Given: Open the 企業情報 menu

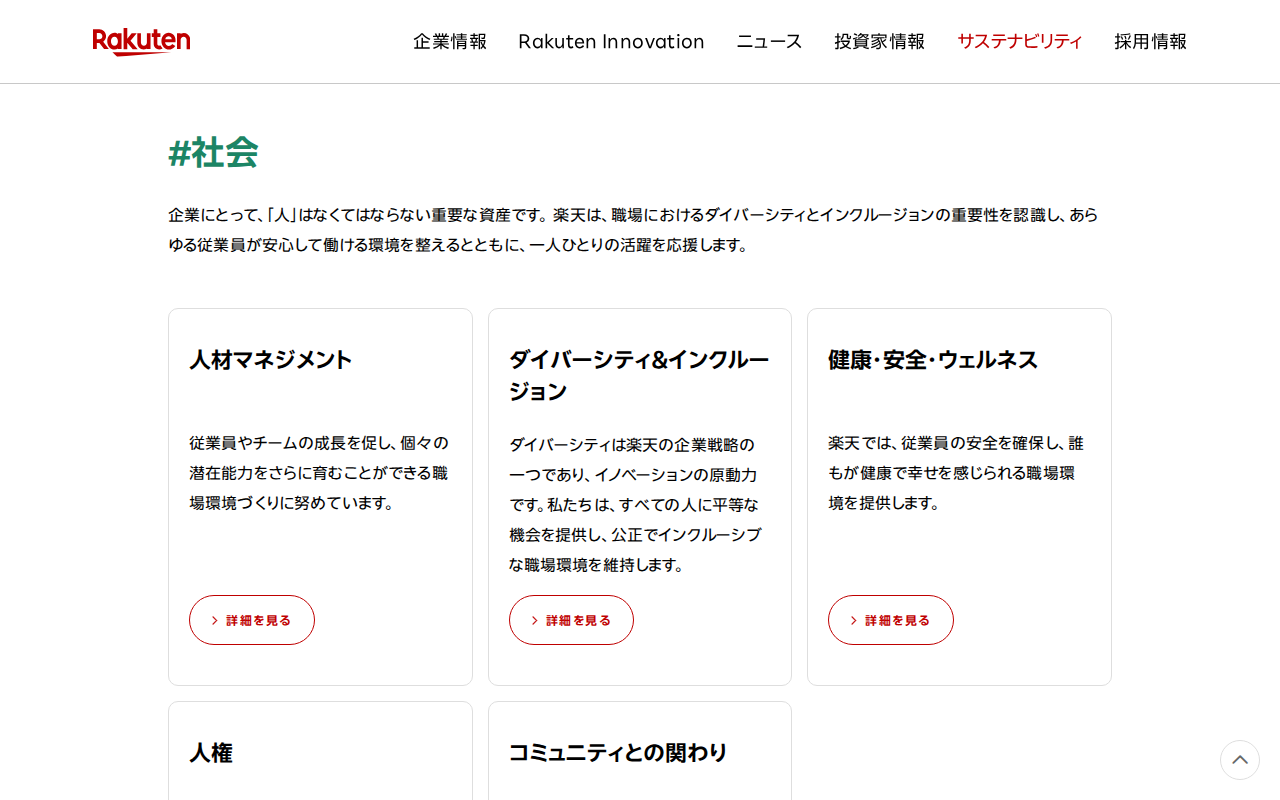Looking at the screenshot, I should (x=450, y=42).
